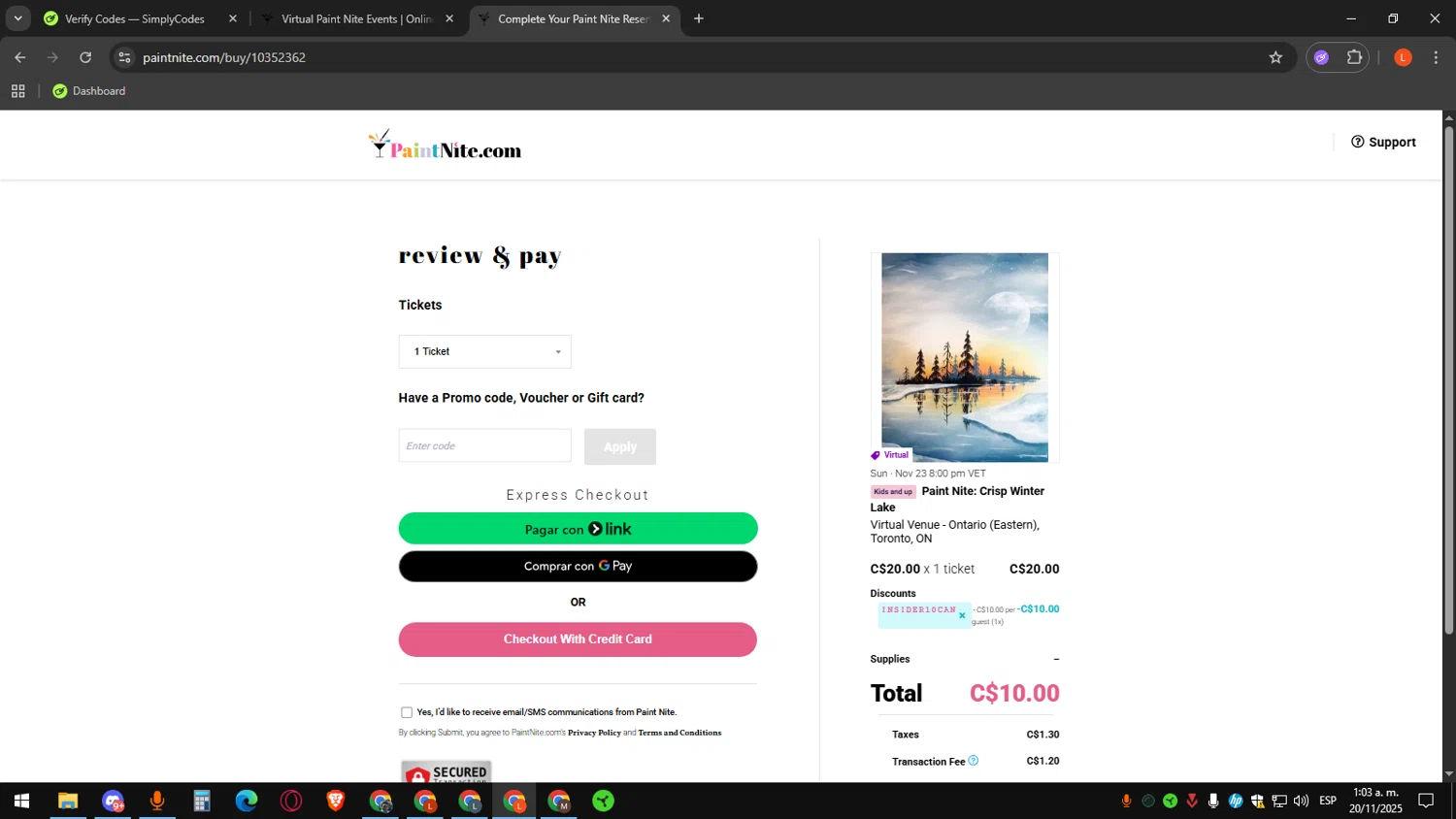Click the Secured Transaction badge

tap(447, 772)
